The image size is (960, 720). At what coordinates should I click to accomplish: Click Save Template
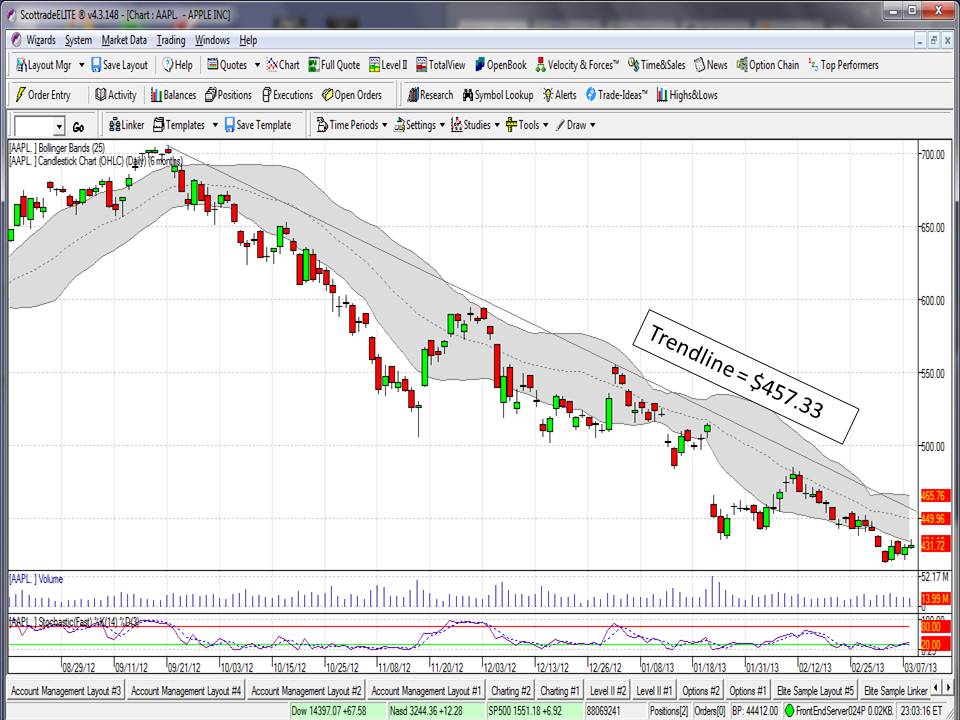point(259,125)
